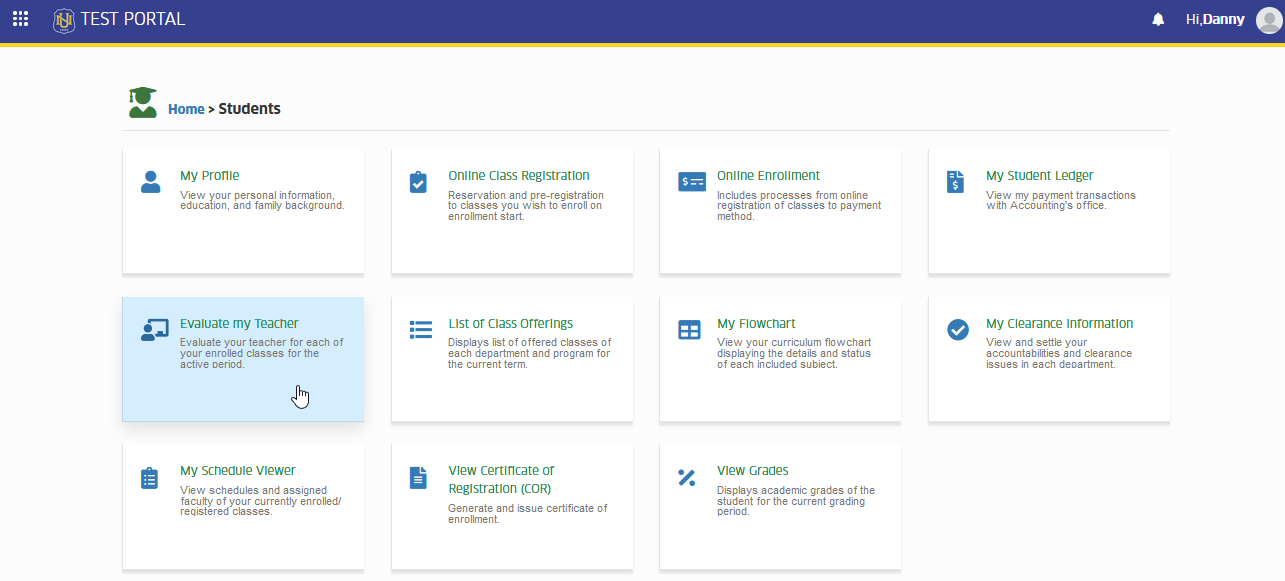Screen dimensions: 1285x581
Task: Click the List of Class Offerings list icon
Action: 421,330
